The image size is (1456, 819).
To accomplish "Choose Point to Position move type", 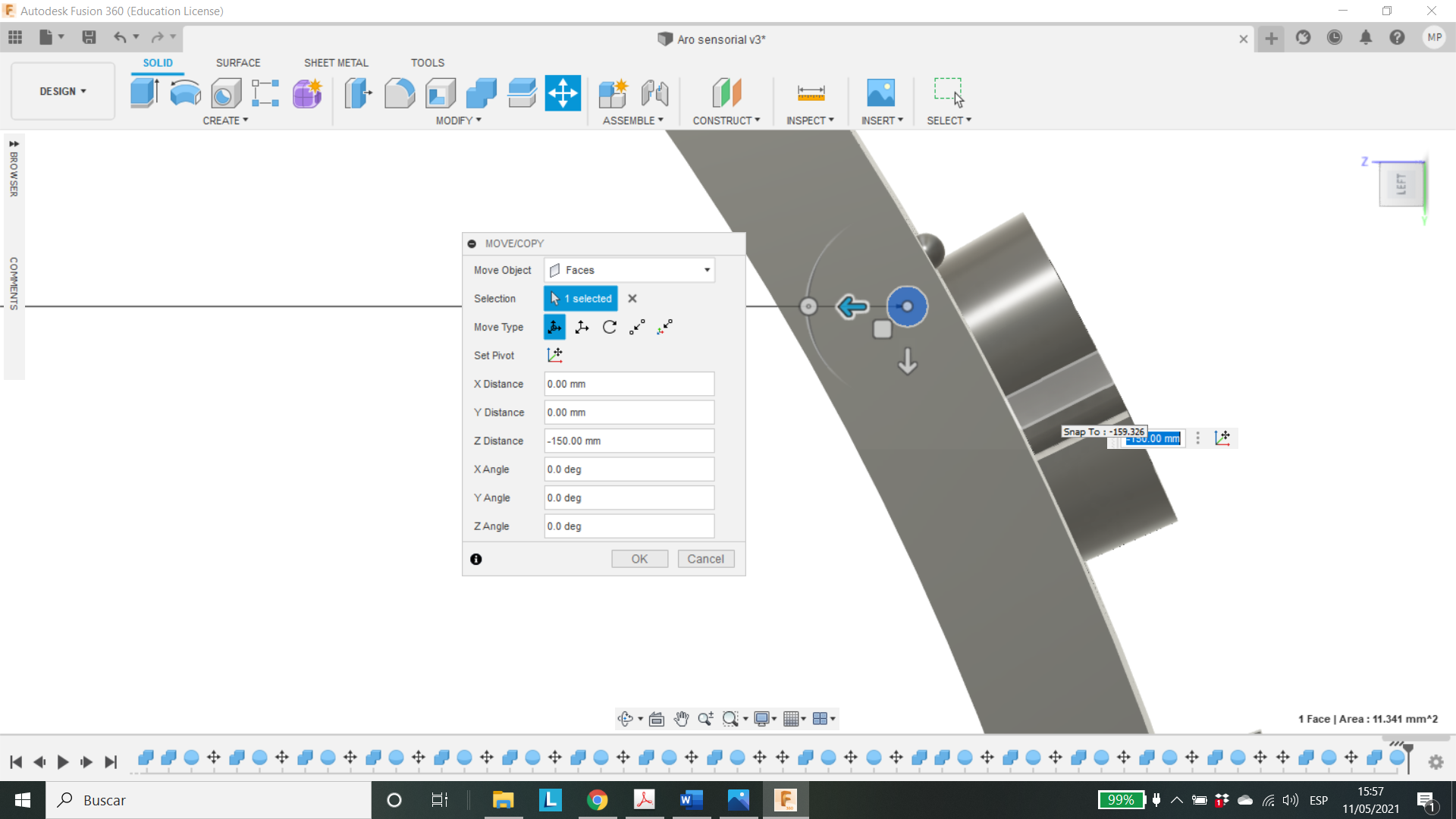I will pyautogui.click(x=665, y=327).
